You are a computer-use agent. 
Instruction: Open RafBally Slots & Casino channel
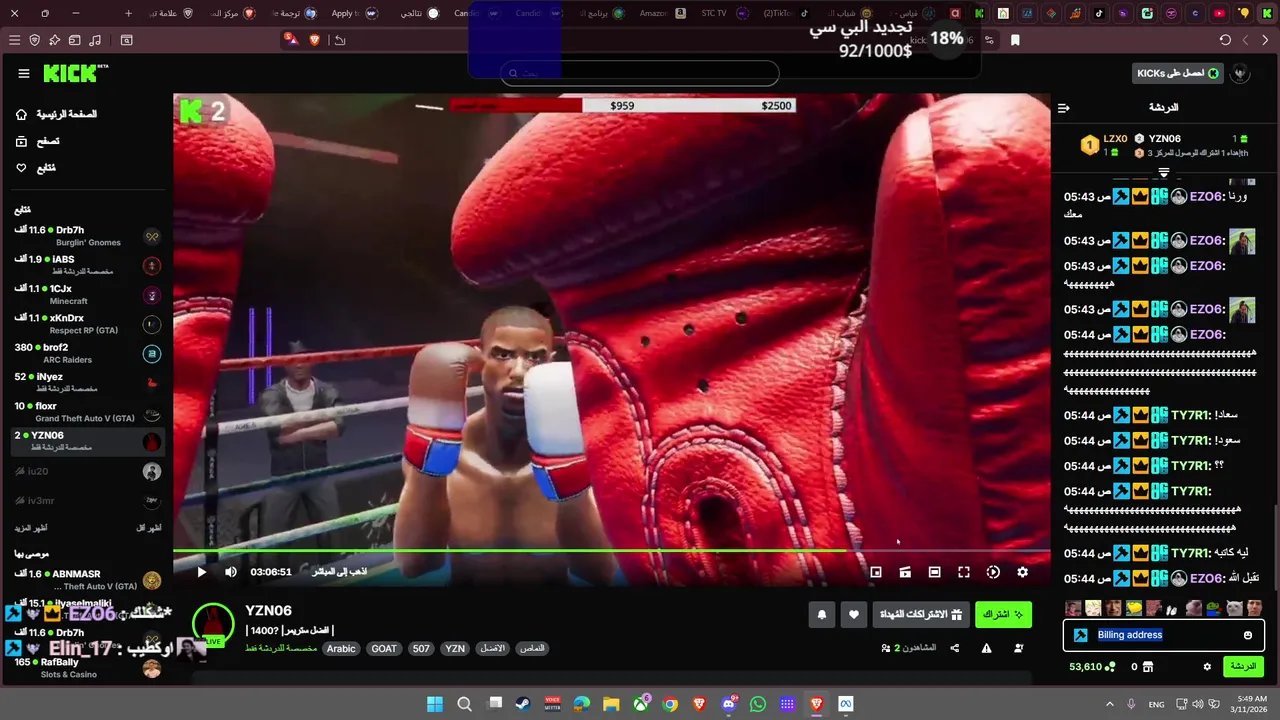tap(88, 668)
